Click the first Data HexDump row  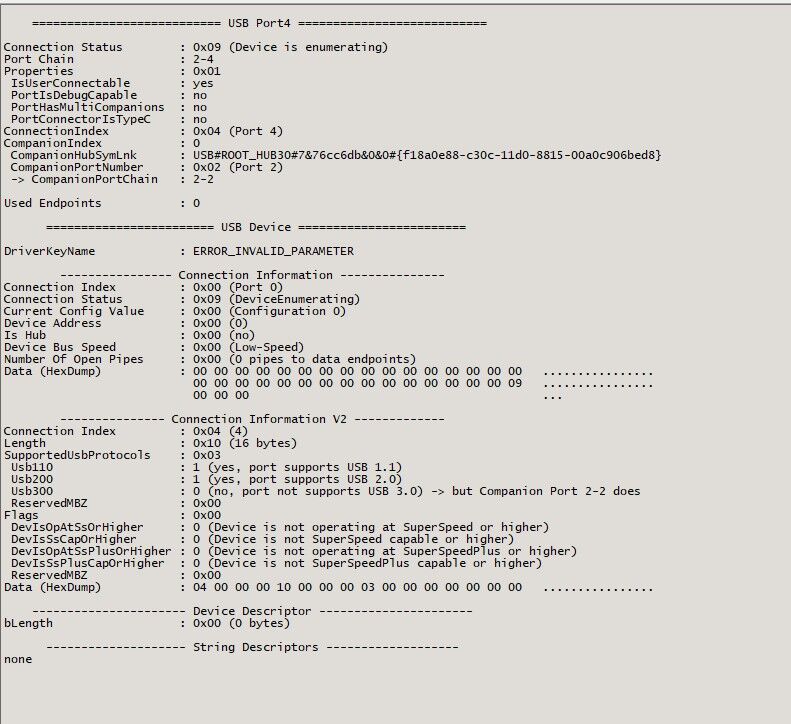pyautogui.click(x=328, y=371)
